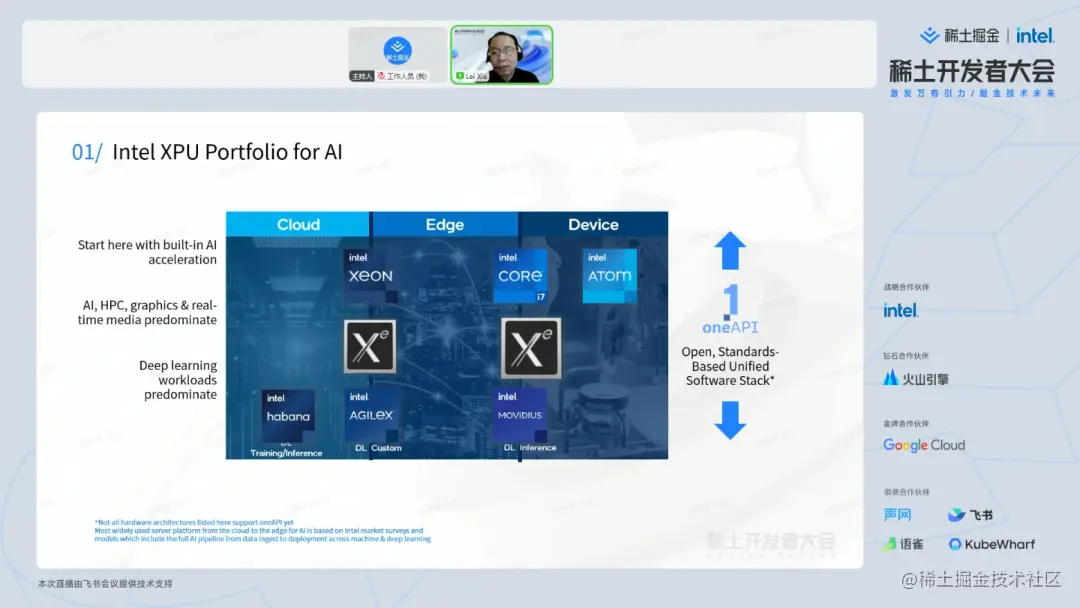Click the Intel Core i7 badge
The width and height of the screenshot is (1080, 608).
pos(520,275)
